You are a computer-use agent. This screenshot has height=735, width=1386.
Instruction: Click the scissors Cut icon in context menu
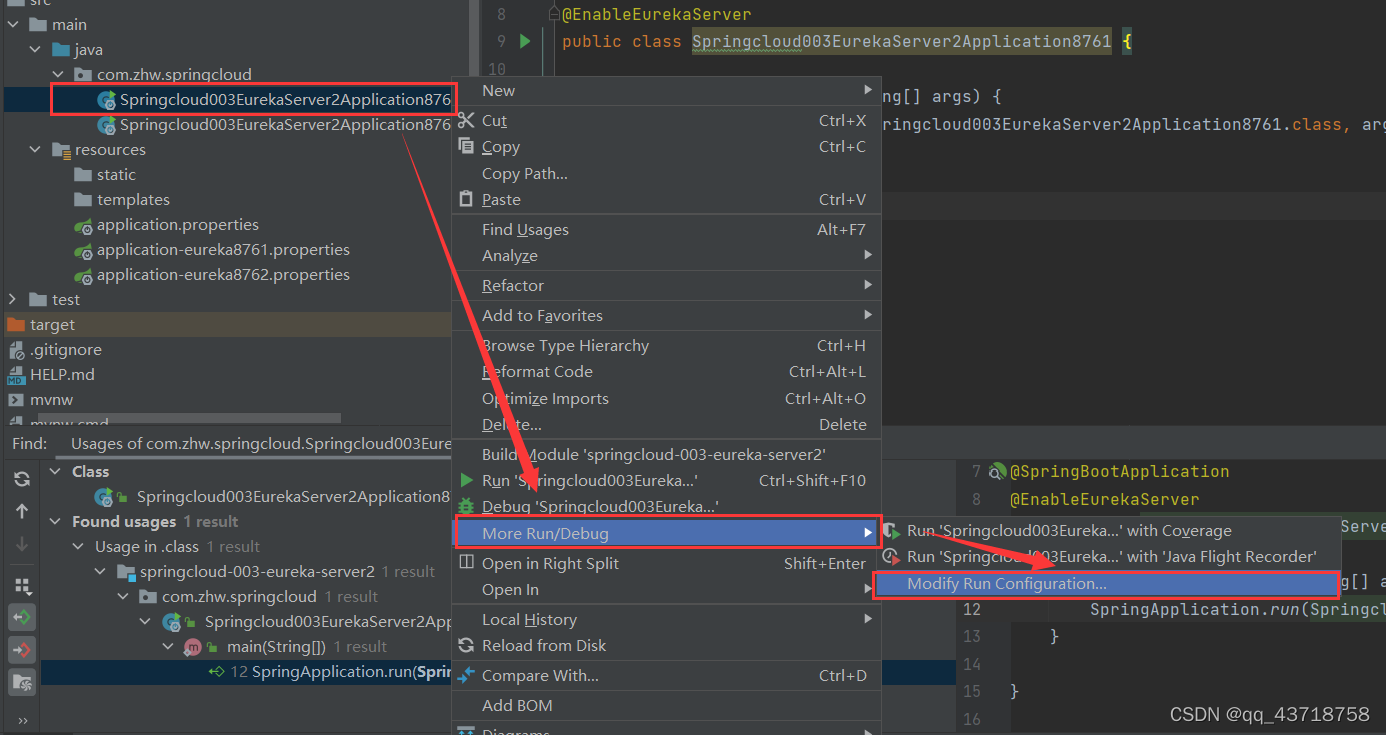[466, 120]
